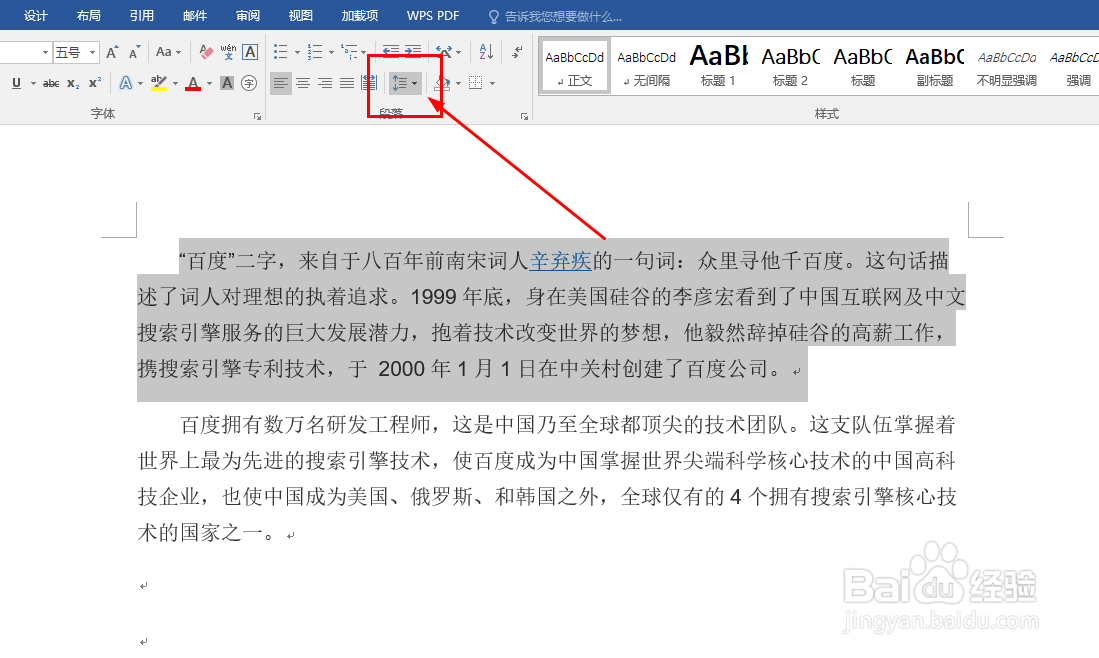Apply distributed alignment
The width and height of the screenshot is (1099, 658).
point(369,83)
